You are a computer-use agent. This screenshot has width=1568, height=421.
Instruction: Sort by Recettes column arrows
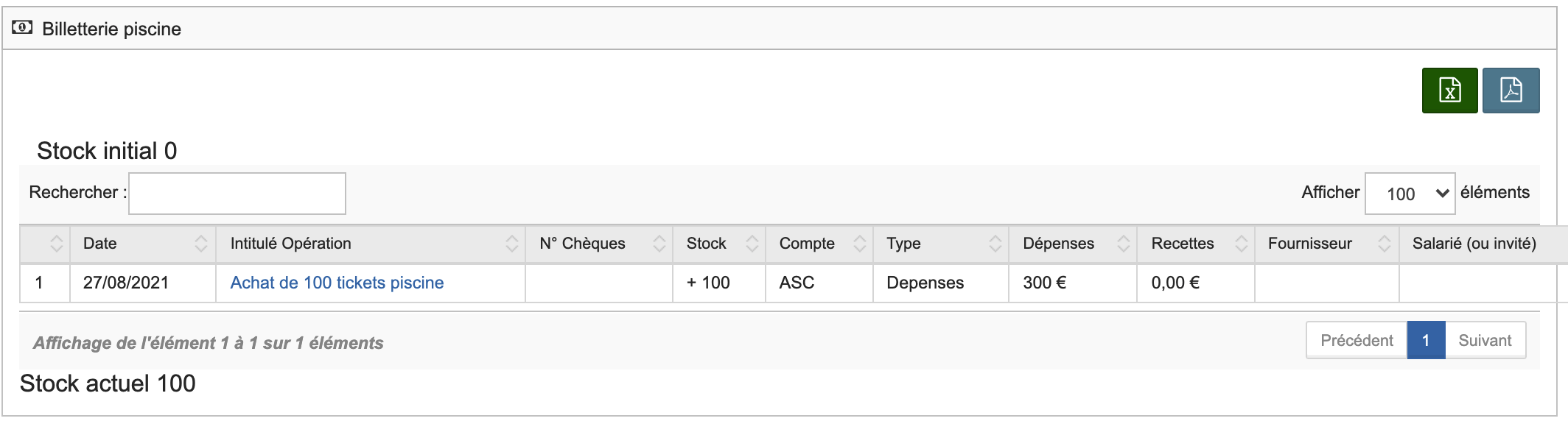tap(1241, 244)
